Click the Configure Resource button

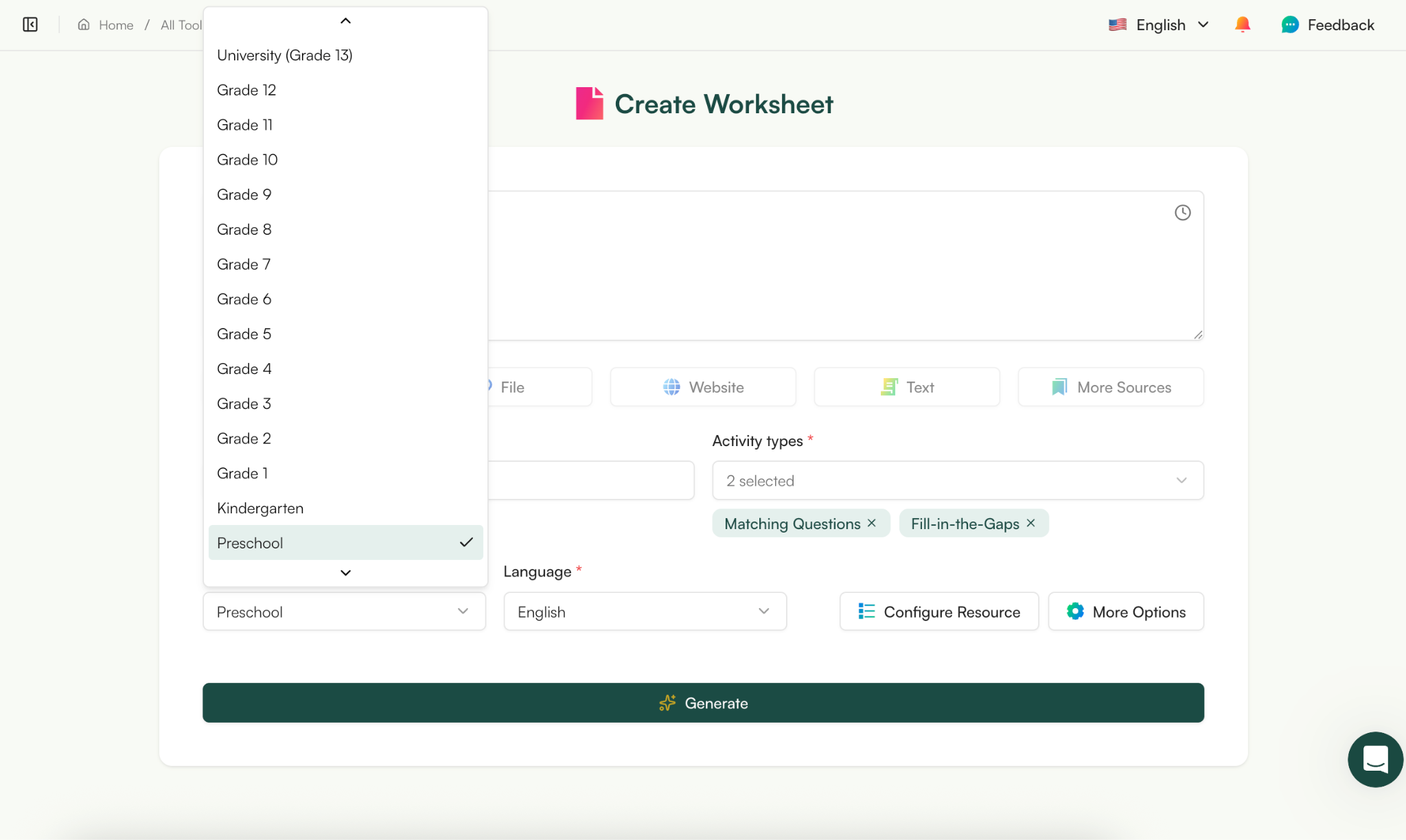[938, 611]
